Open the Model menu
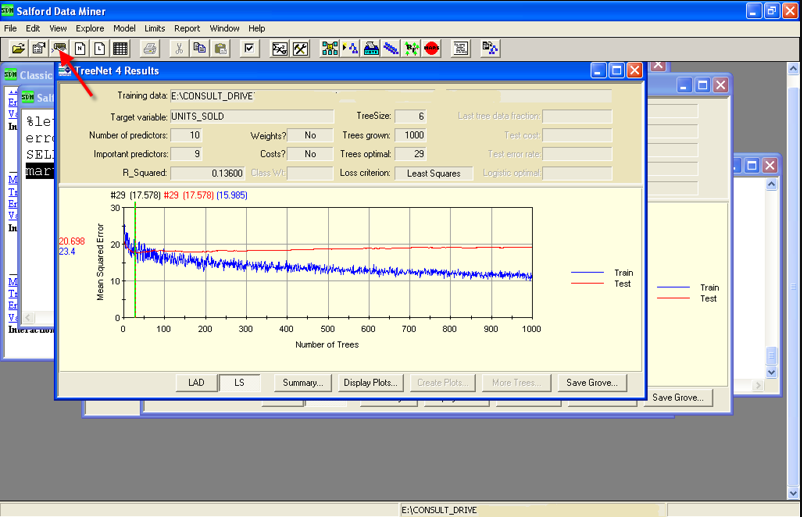The height and width of the screenshot is (517, 802). 124,29
